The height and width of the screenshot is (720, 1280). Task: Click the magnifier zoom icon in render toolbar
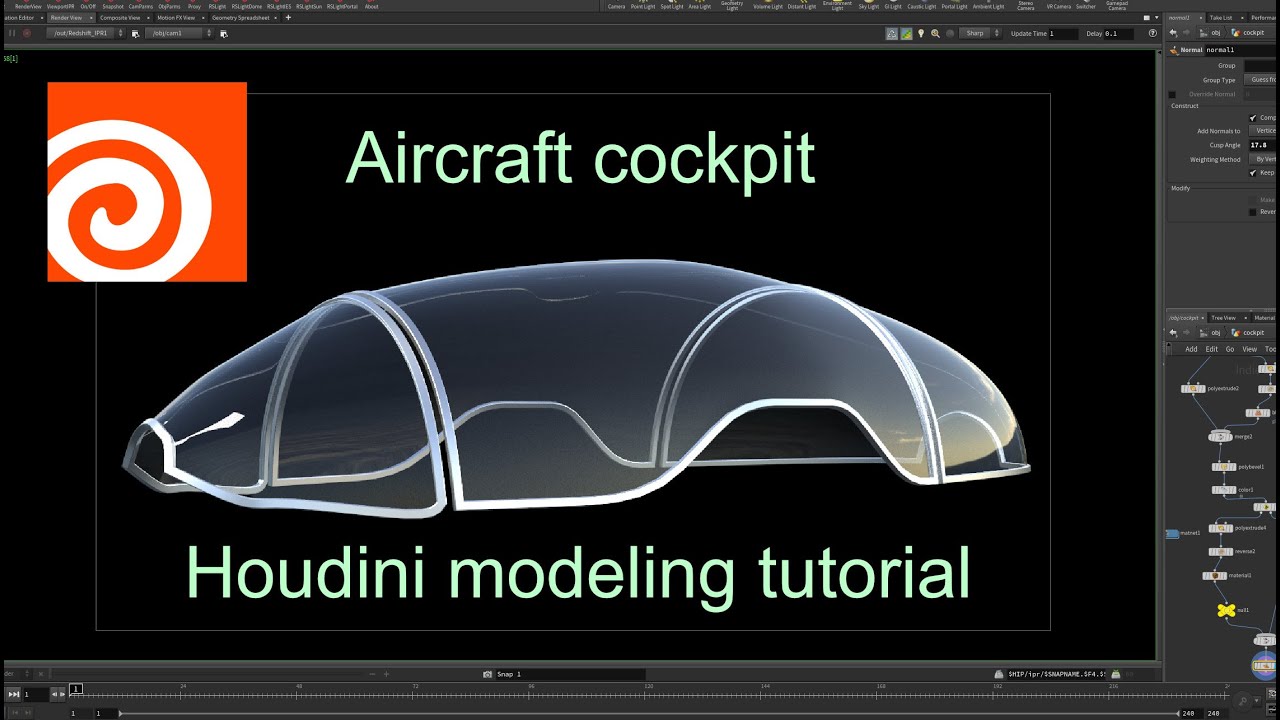coord(935,33)
